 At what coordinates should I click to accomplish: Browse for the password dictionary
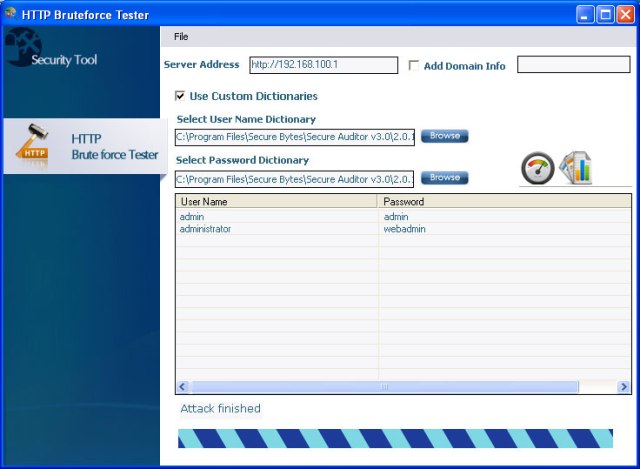click(444, 178)
